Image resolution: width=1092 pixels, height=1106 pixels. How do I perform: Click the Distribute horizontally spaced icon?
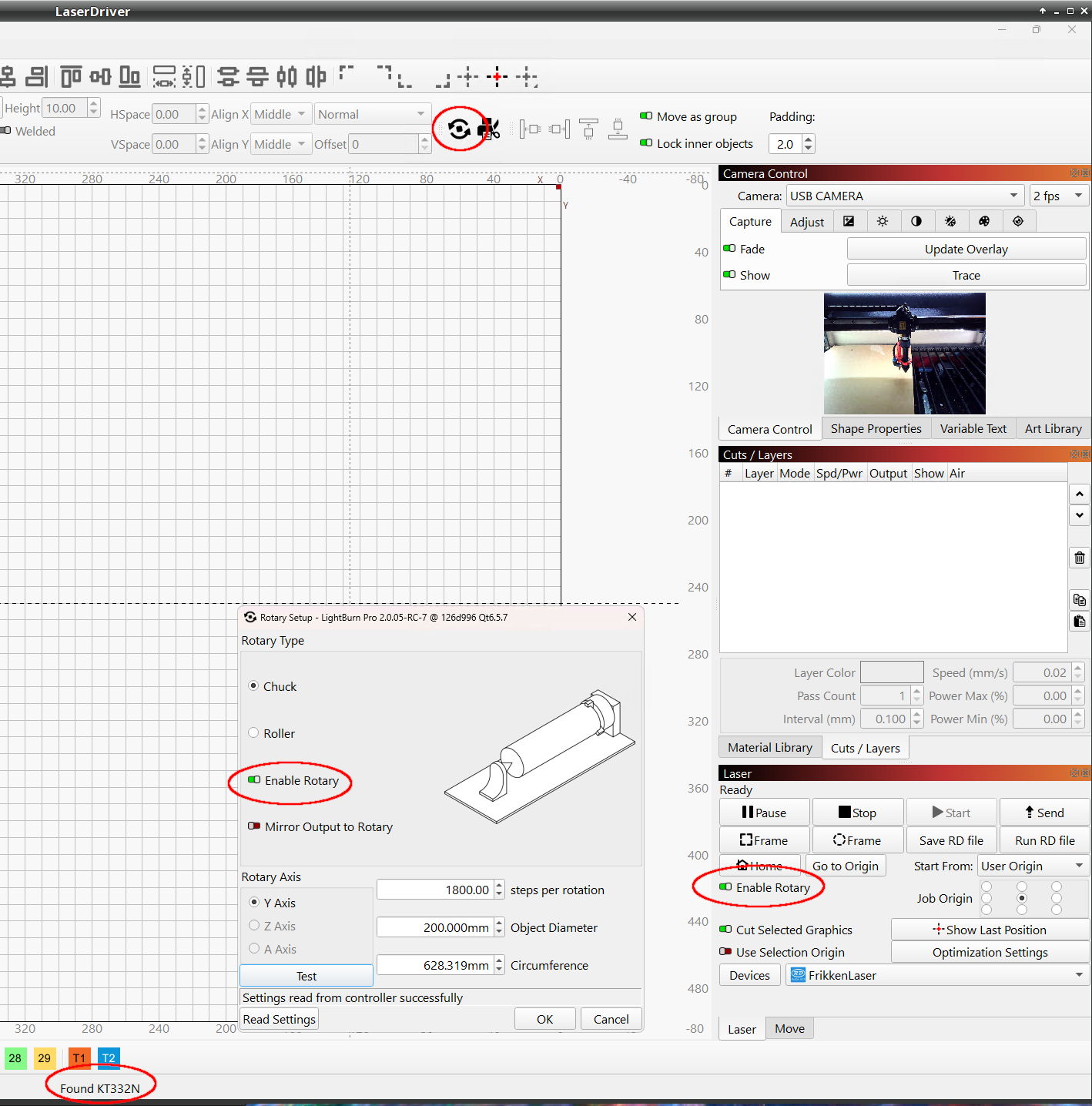pyautogui.click(x=164, y=76)
